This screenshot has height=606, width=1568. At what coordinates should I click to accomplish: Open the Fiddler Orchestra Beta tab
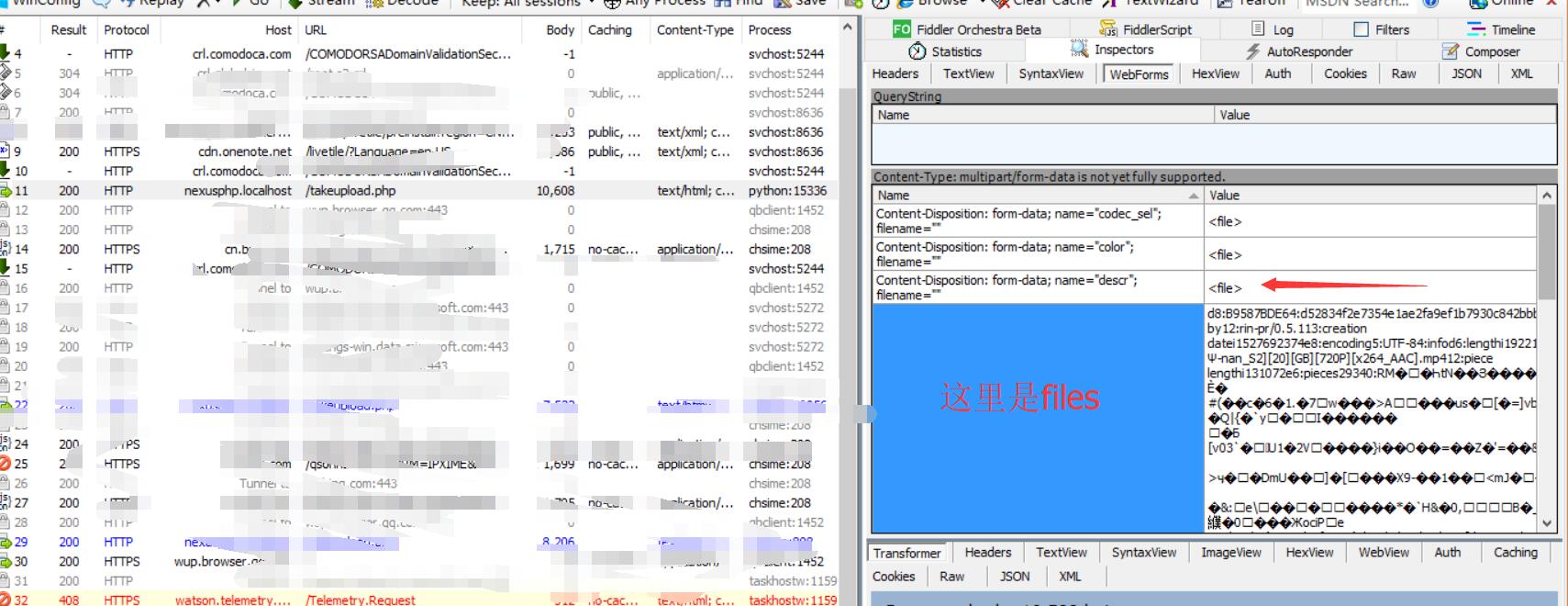coord(966,29)
